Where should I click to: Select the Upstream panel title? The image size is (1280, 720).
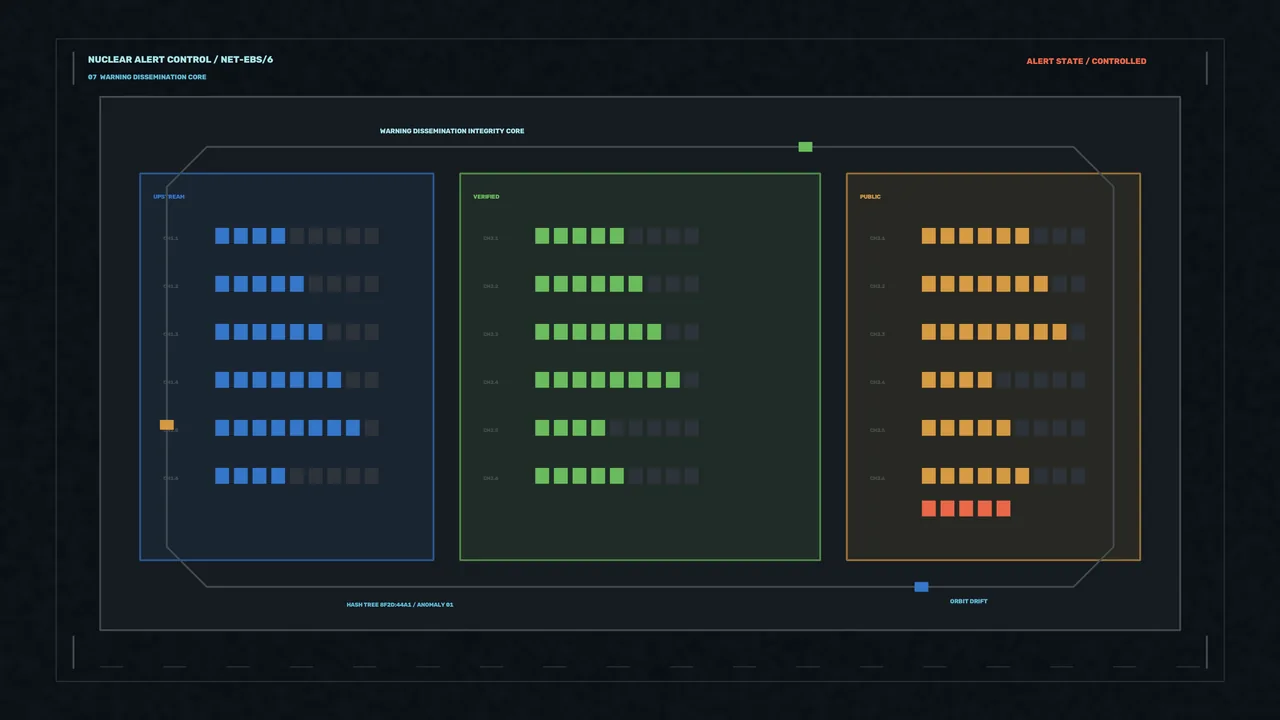click(169, 197)
